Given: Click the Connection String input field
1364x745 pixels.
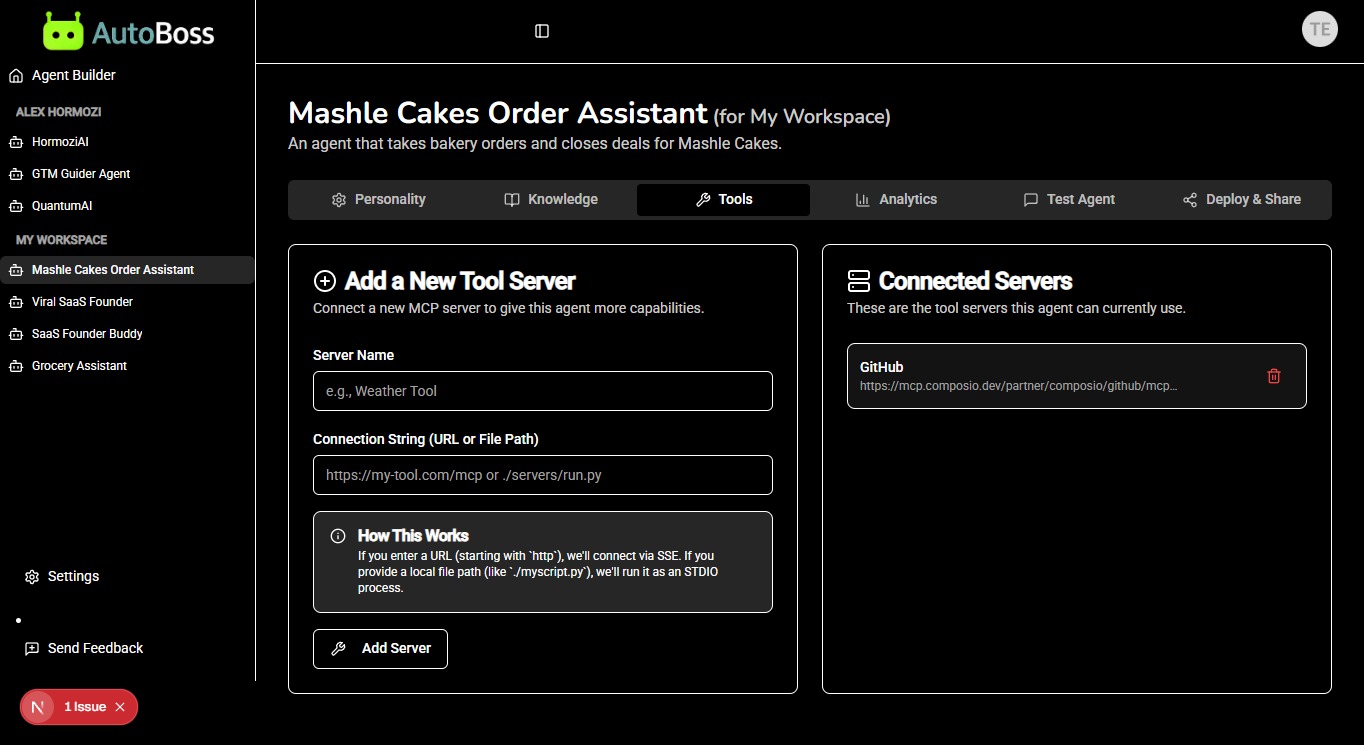Looking at the screenshot, I should click(x=542, y=475).
